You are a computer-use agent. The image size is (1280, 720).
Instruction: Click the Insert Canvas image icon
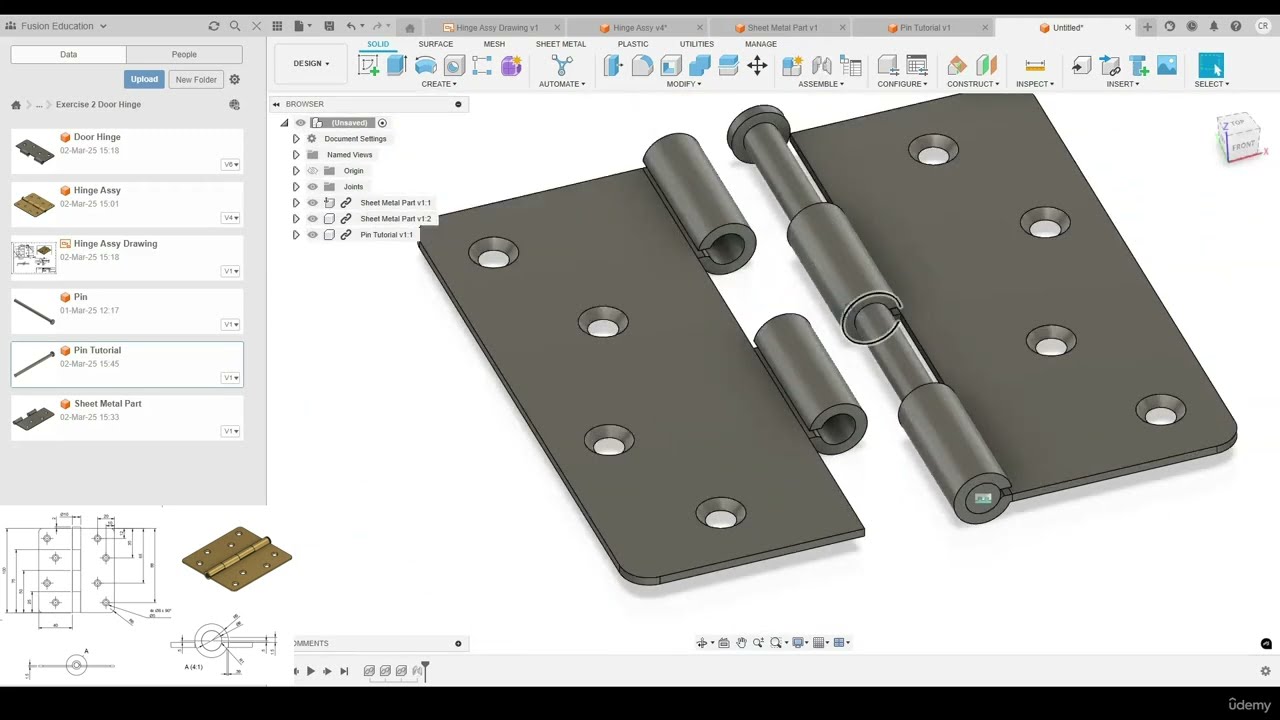click(x=1167, y=66)
